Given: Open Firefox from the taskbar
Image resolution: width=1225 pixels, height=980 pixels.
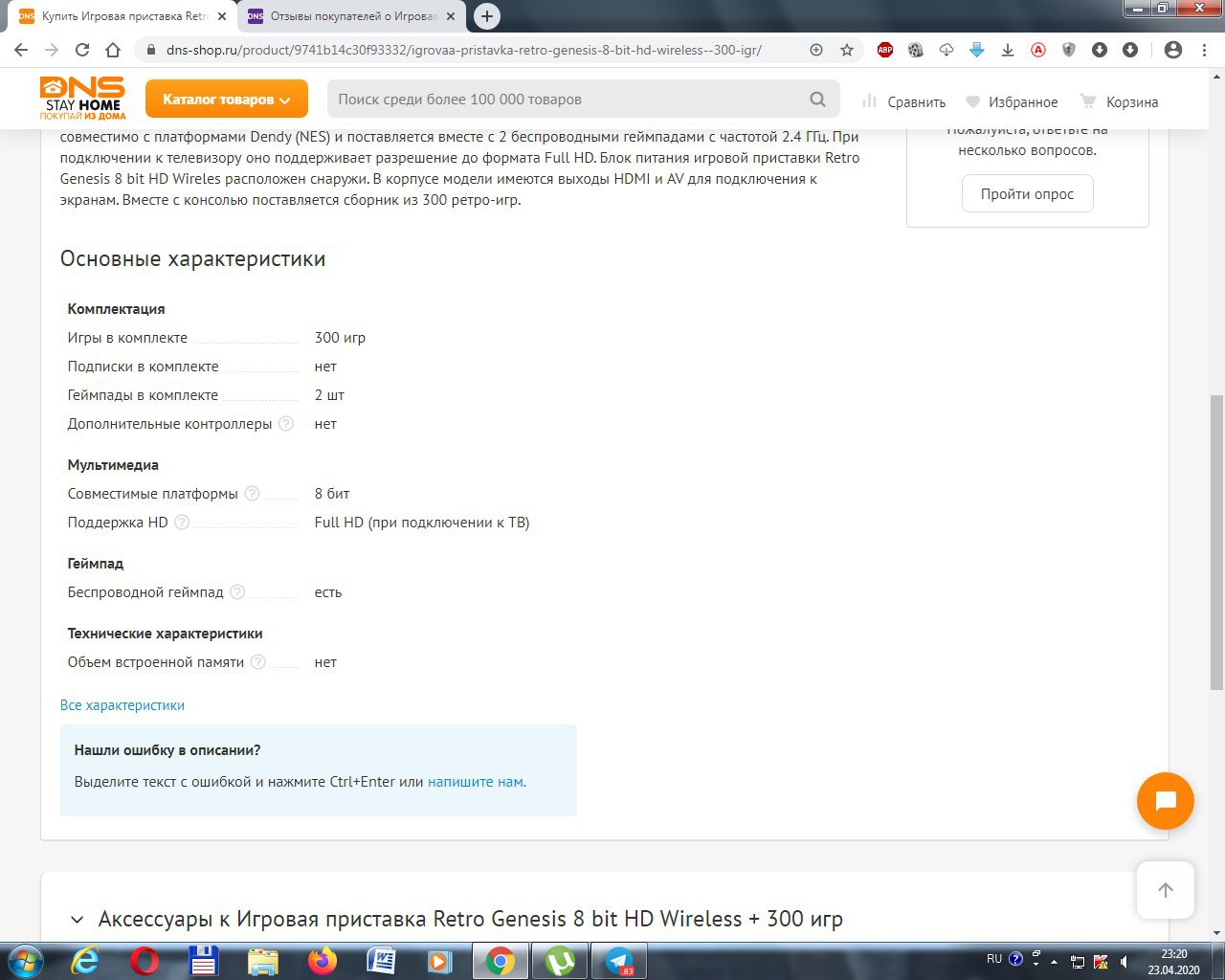Looking at the screenshot, I should click(323, 961).
